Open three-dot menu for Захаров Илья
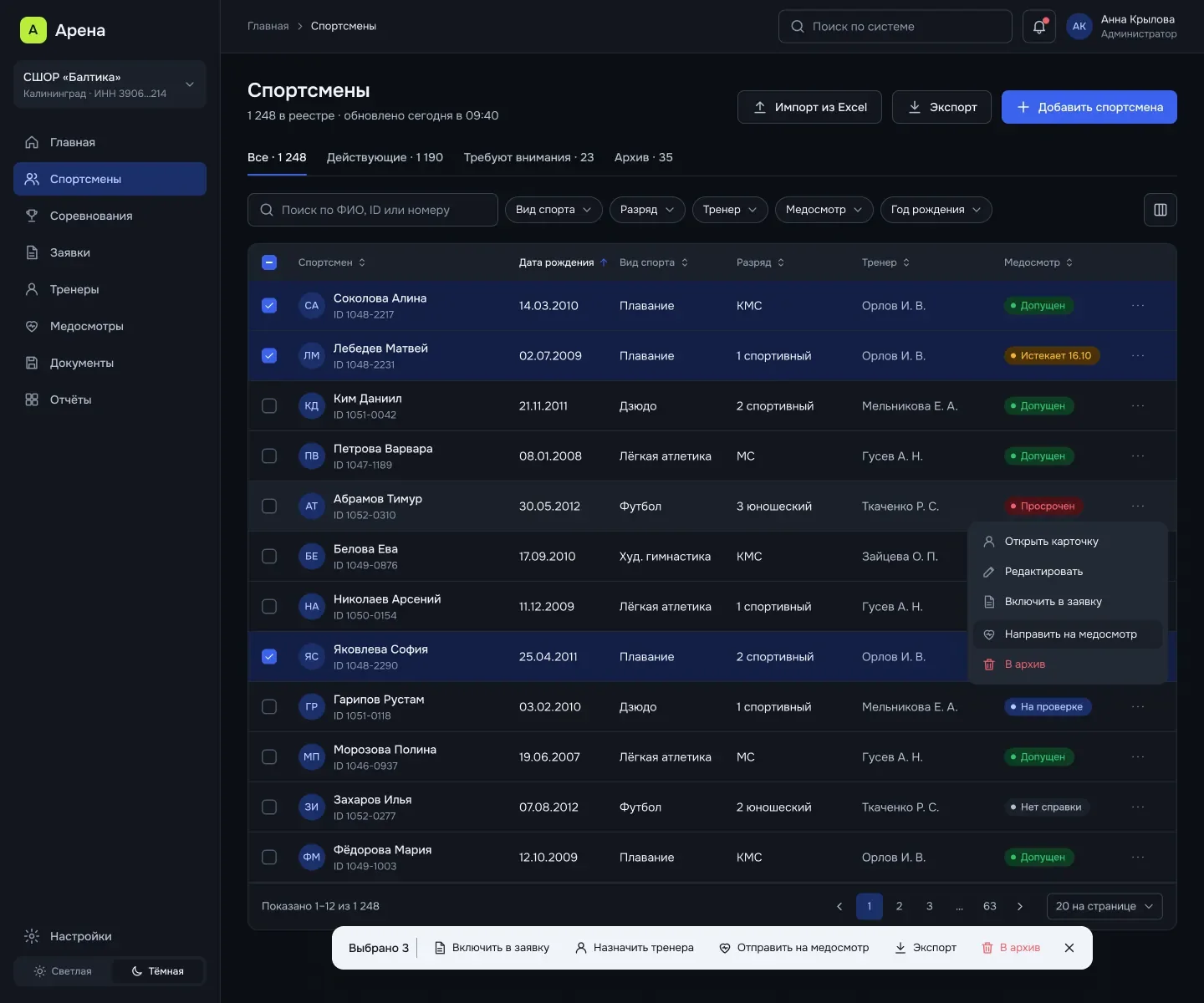1204x1003 pixels. pos(1138,807)
